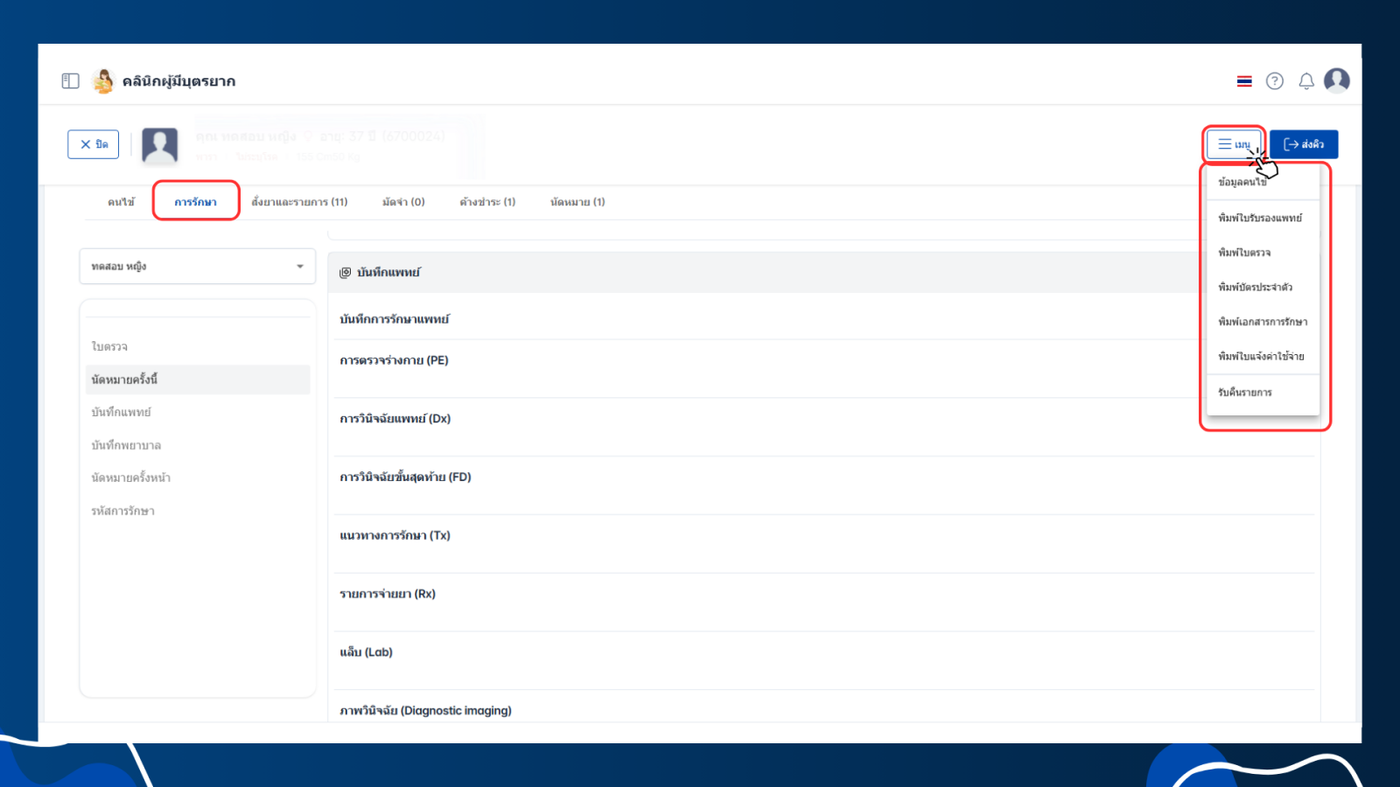Open บันทึกพยาบาล in the side list

pos(198,445)
